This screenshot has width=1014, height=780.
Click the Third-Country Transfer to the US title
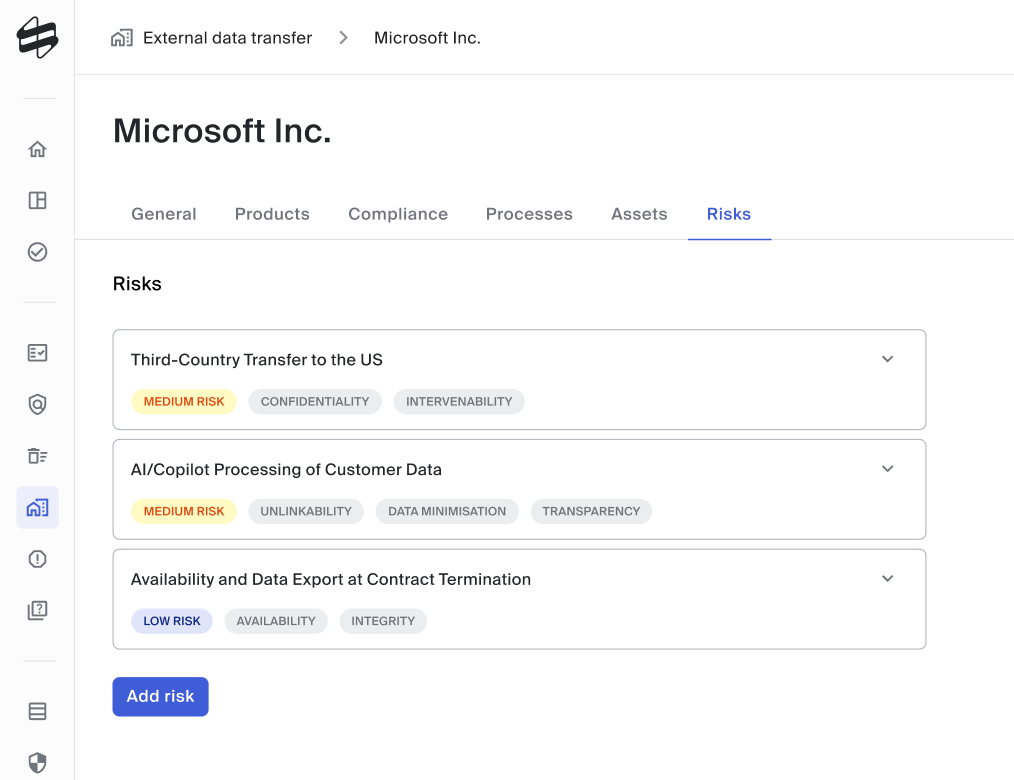click(257, 360)
